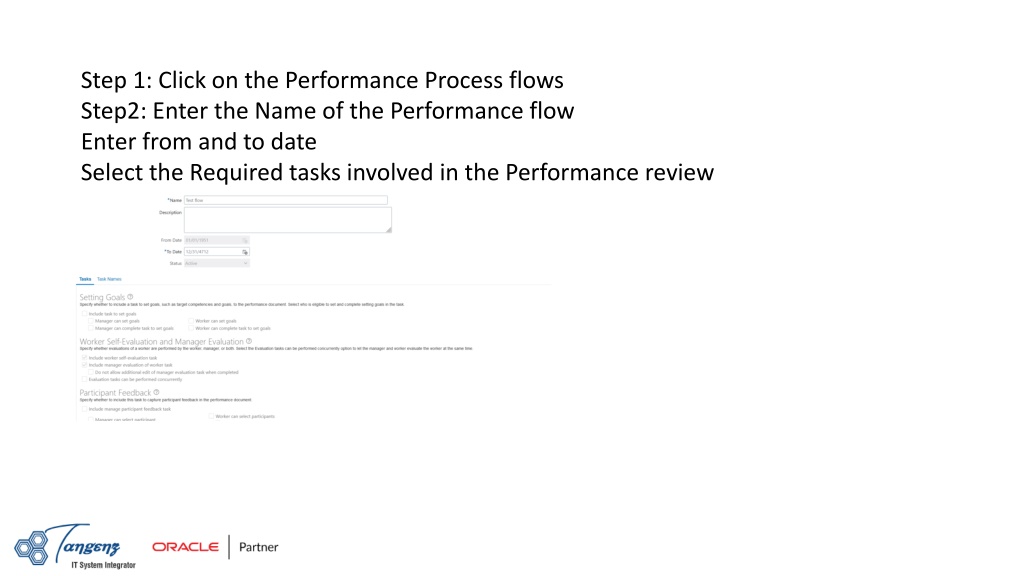The width and height of the screenshot is (1024, 576).
Task: Check Worker can set goals
Action: [x=191, y=321]
